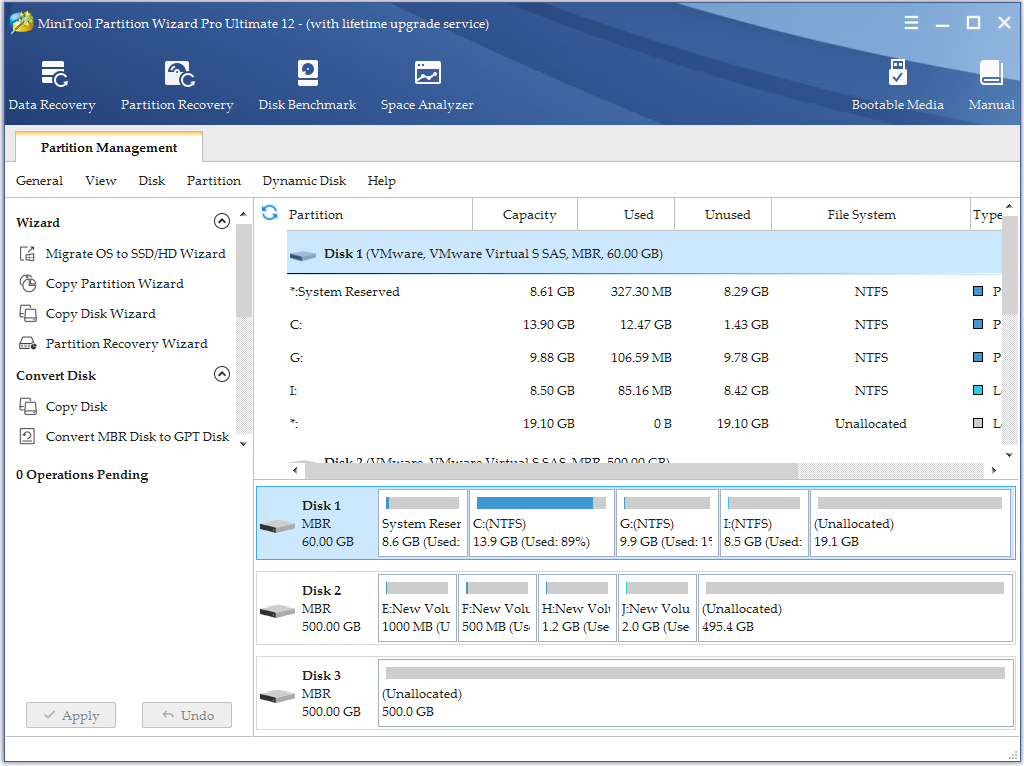Viewport: 1024px width, 766px height.
Task: Create Bootable Media
Action: point(897,86)
